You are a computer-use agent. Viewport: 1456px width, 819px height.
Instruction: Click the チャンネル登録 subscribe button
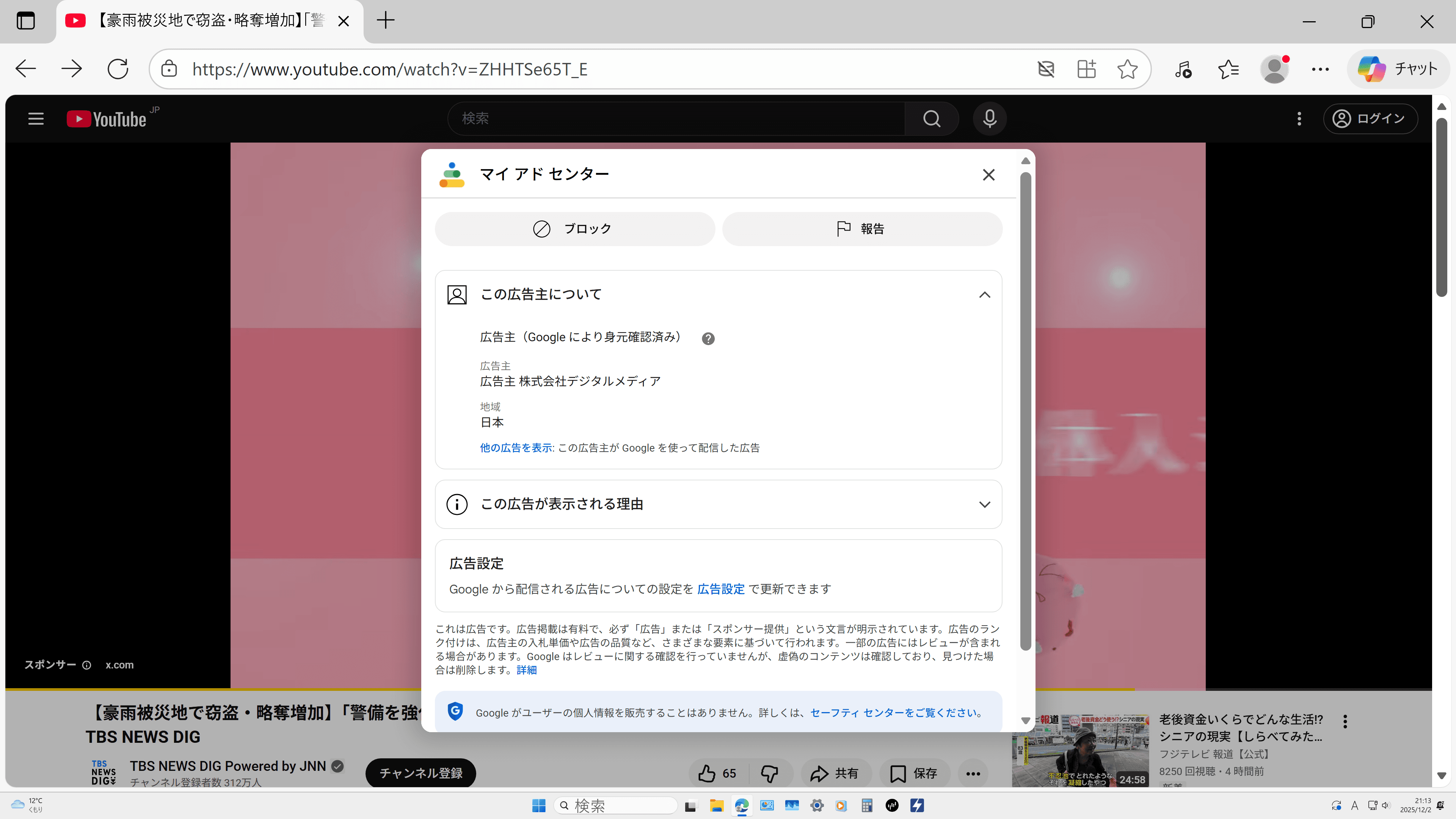pyautogui.click(x=420, y=773)
